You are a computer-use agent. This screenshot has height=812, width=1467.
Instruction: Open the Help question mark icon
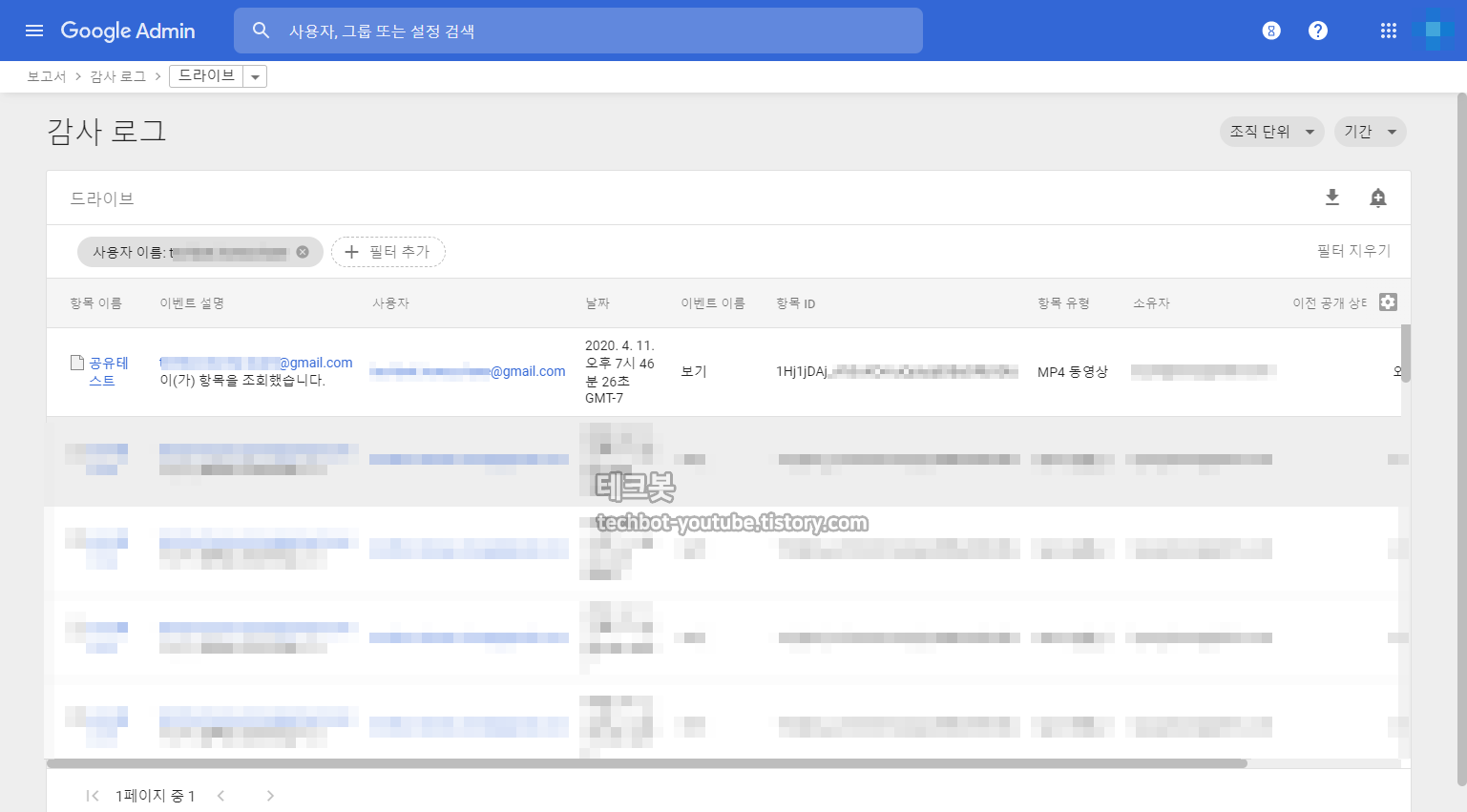pyautogui.click(x=1318, y=31)
